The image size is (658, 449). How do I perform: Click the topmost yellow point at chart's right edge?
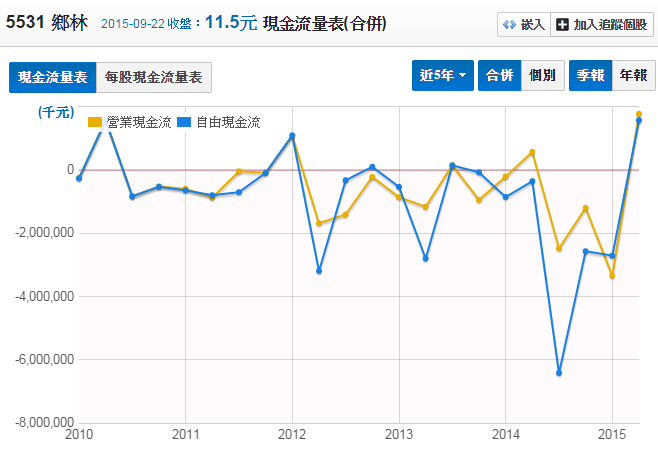click(x=639, y=114)
